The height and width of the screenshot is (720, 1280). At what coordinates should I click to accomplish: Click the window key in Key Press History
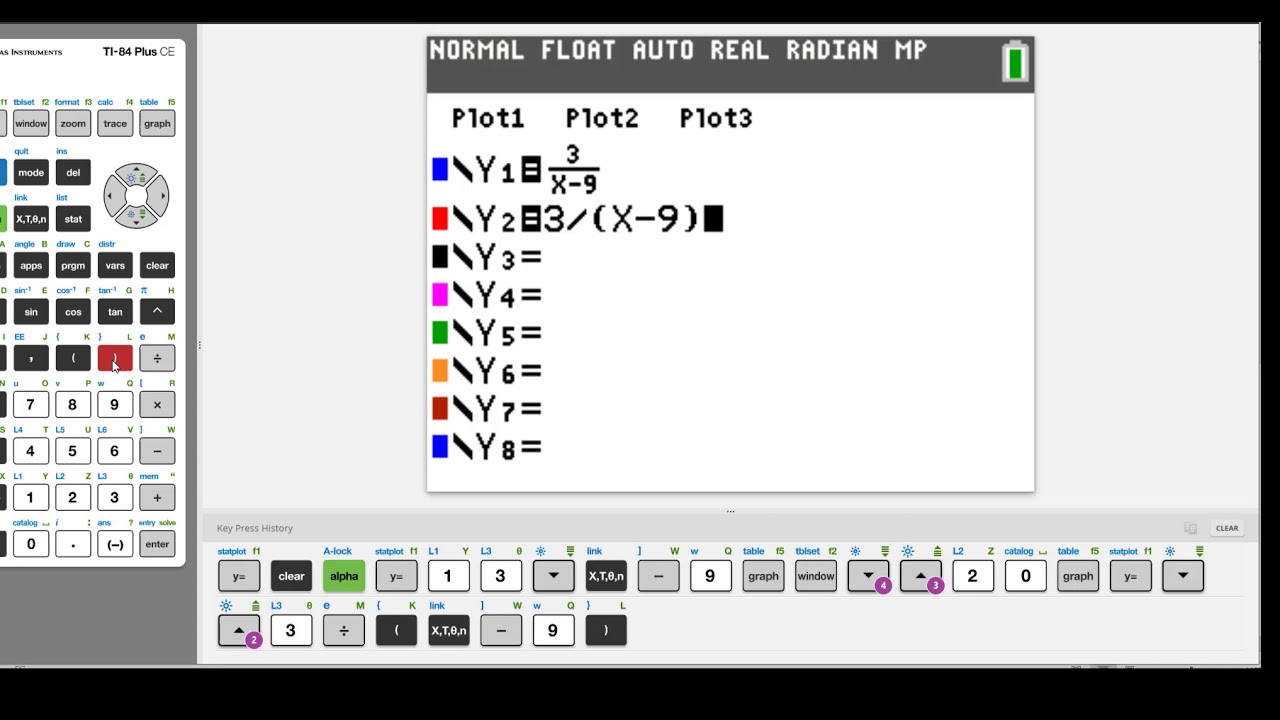click(816, 576)
